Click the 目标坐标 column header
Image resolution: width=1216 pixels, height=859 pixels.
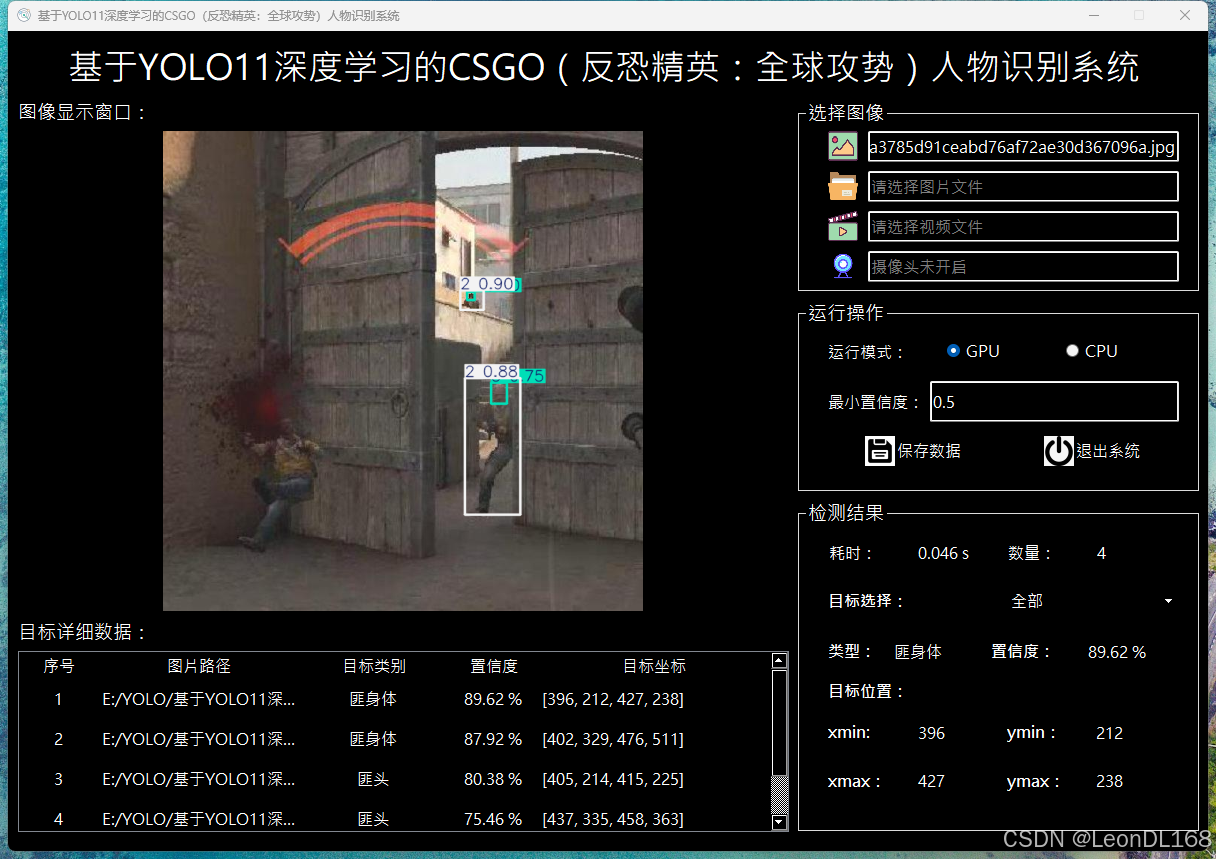654,666
